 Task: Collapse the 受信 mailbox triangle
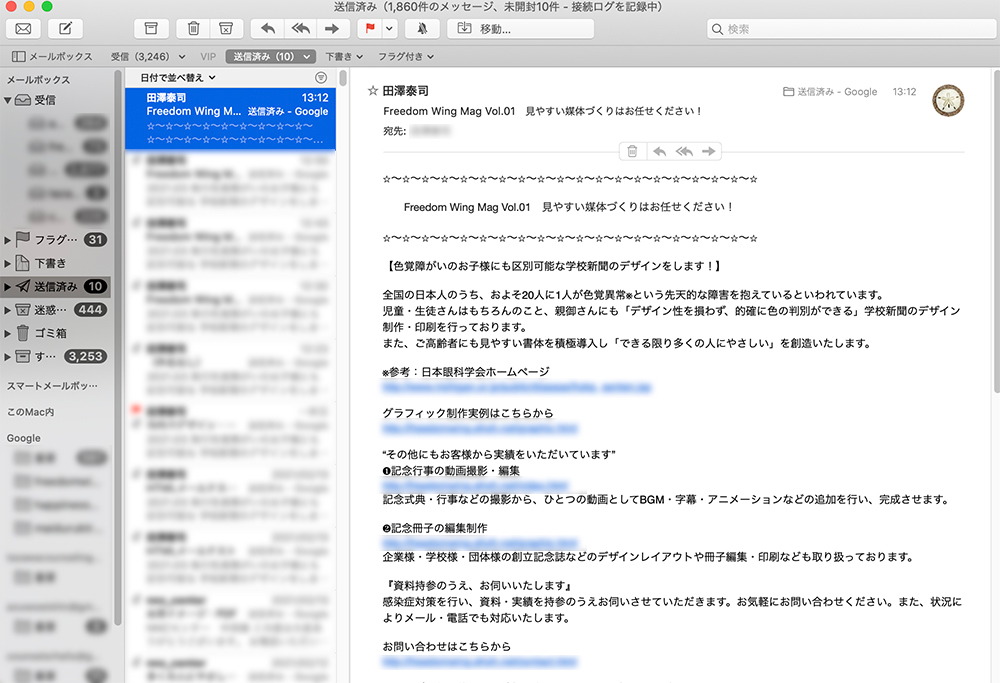8,100
